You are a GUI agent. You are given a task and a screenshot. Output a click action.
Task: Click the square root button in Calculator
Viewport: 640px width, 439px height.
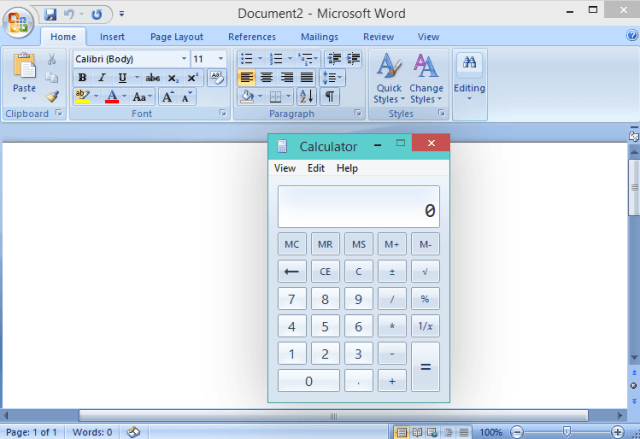click(425, 271)
